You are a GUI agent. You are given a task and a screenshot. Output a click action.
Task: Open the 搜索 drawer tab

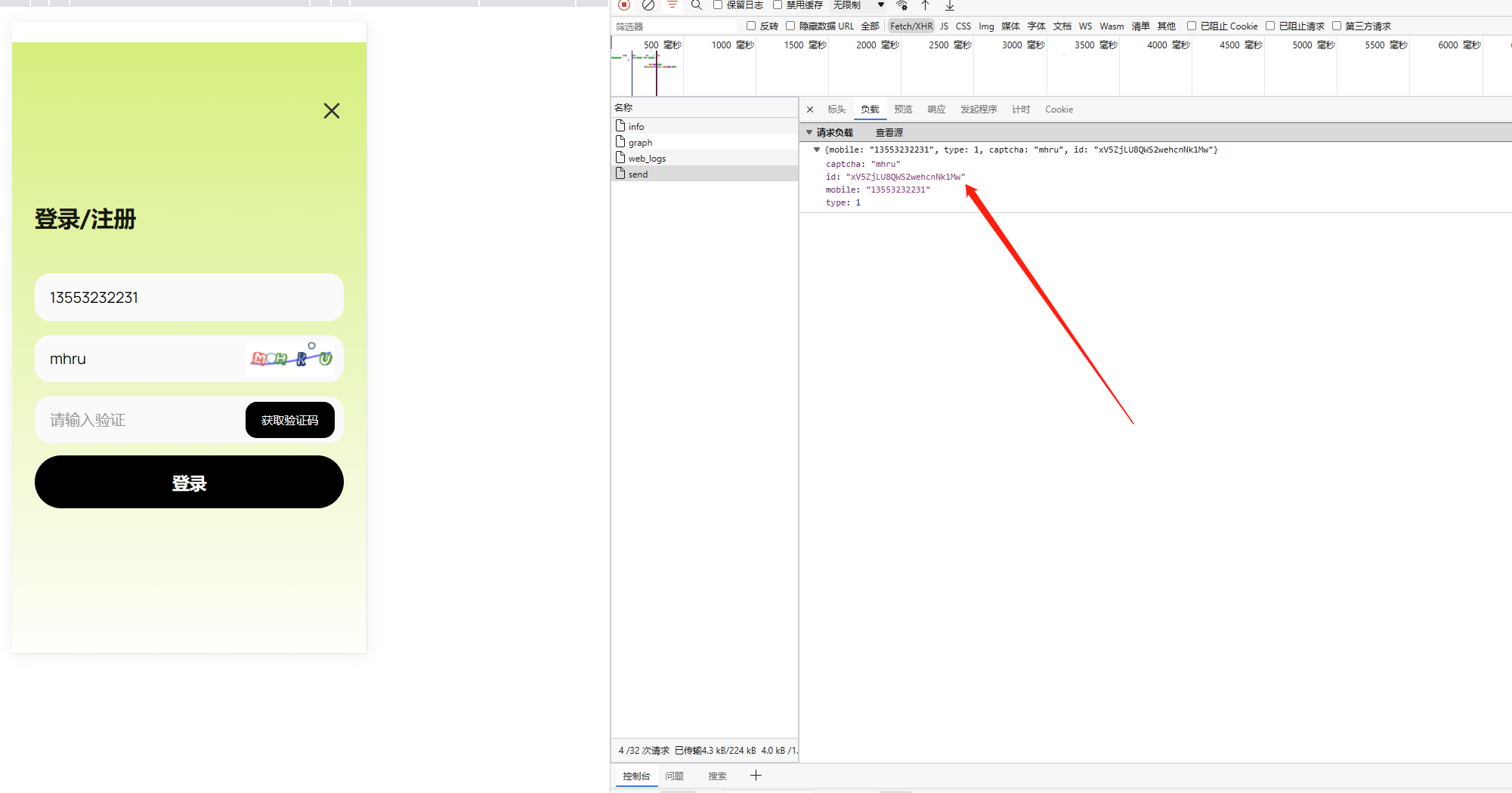[717, 776]
